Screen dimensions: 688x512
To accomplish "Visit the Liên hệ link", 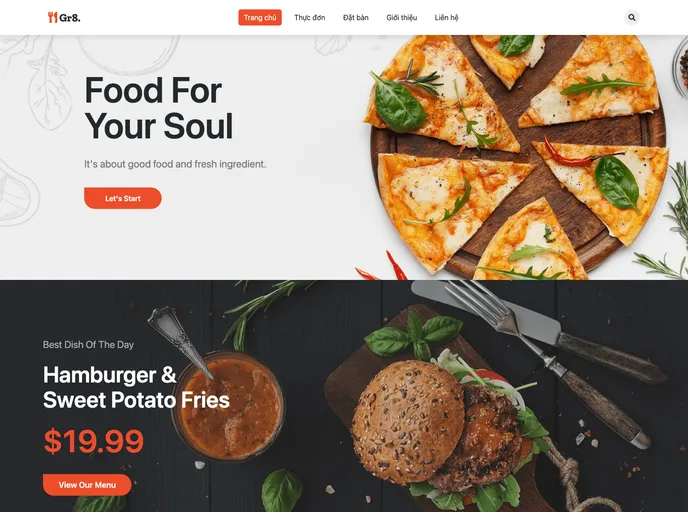I will coord(446,18).
